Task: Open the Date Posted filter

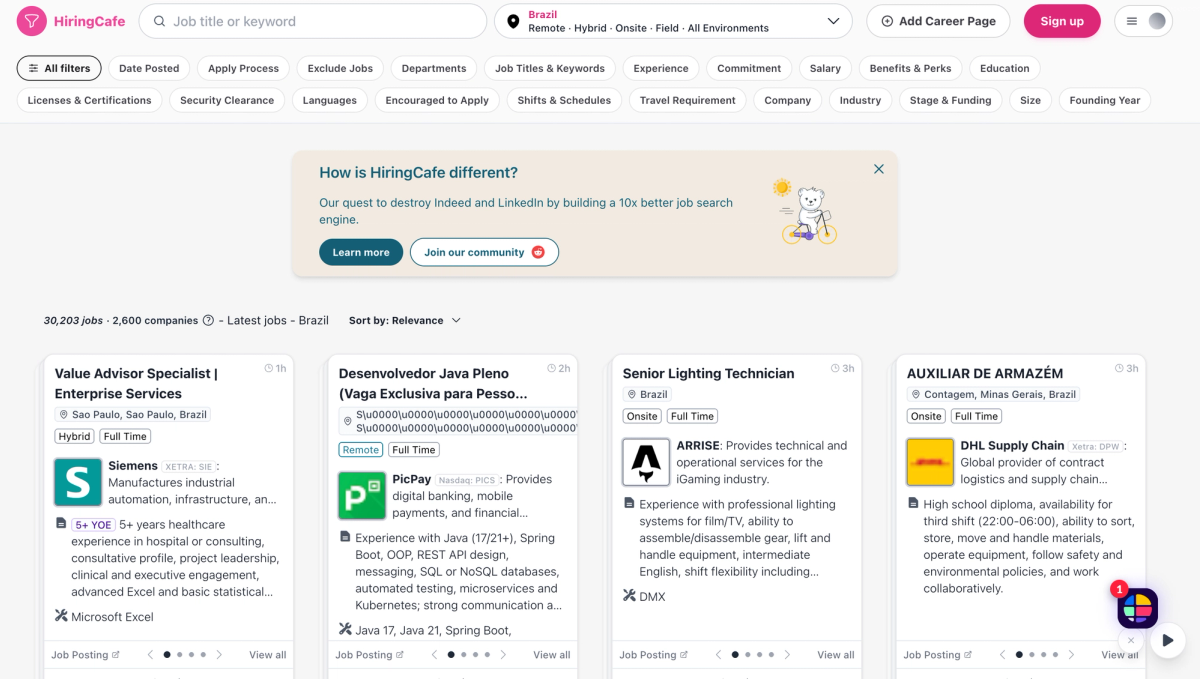Action: click(149, 68)
